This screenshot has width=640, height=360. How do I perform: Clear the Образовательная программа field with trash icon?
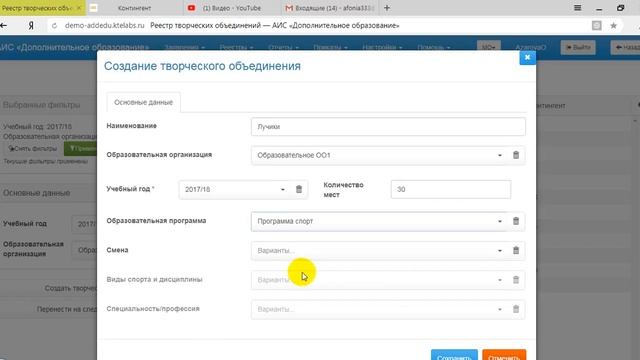coord(516,221)
